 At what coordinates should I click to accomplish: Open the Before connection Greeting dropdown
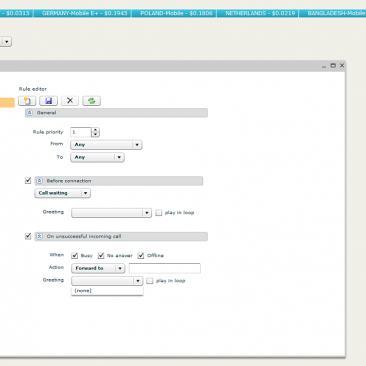click(111, 213)
